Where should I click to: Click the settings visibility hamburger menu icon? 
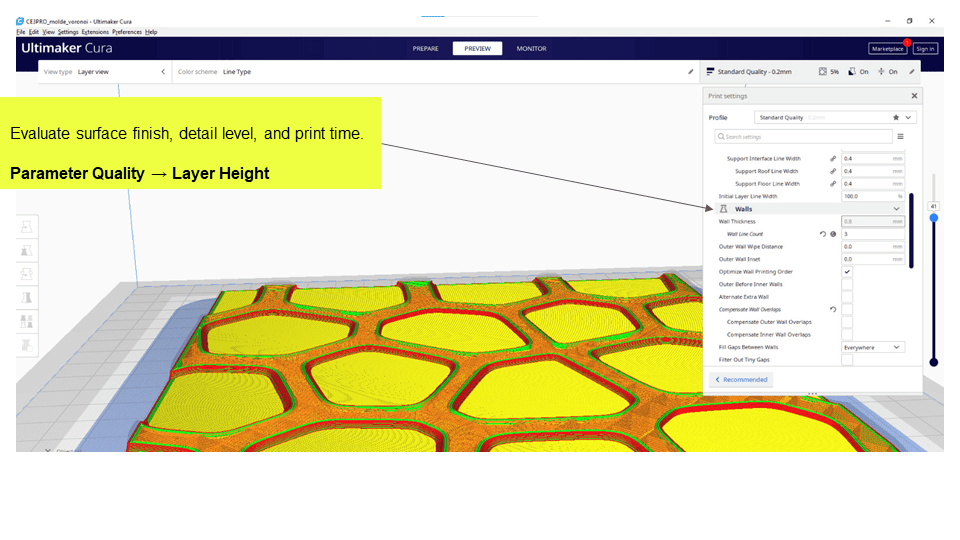(x=900, y=136)
